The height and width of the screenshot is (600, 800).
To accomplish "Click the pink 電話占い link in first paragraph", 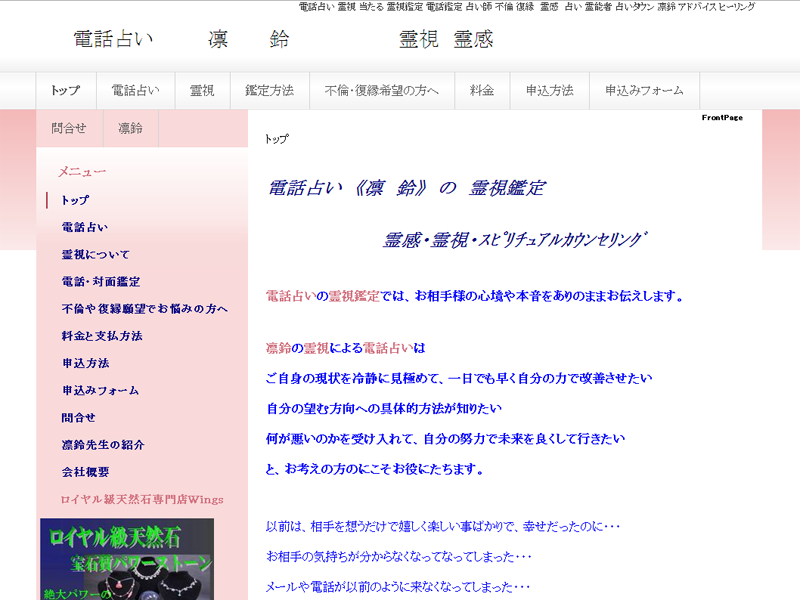I will 291,296.
